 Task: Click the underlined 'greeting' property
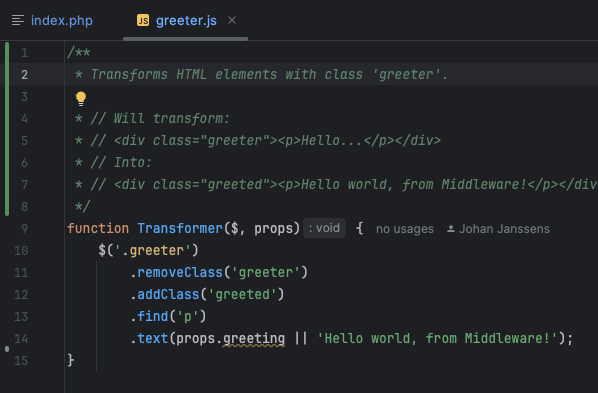pyautogui.click(x=254, y=339)
